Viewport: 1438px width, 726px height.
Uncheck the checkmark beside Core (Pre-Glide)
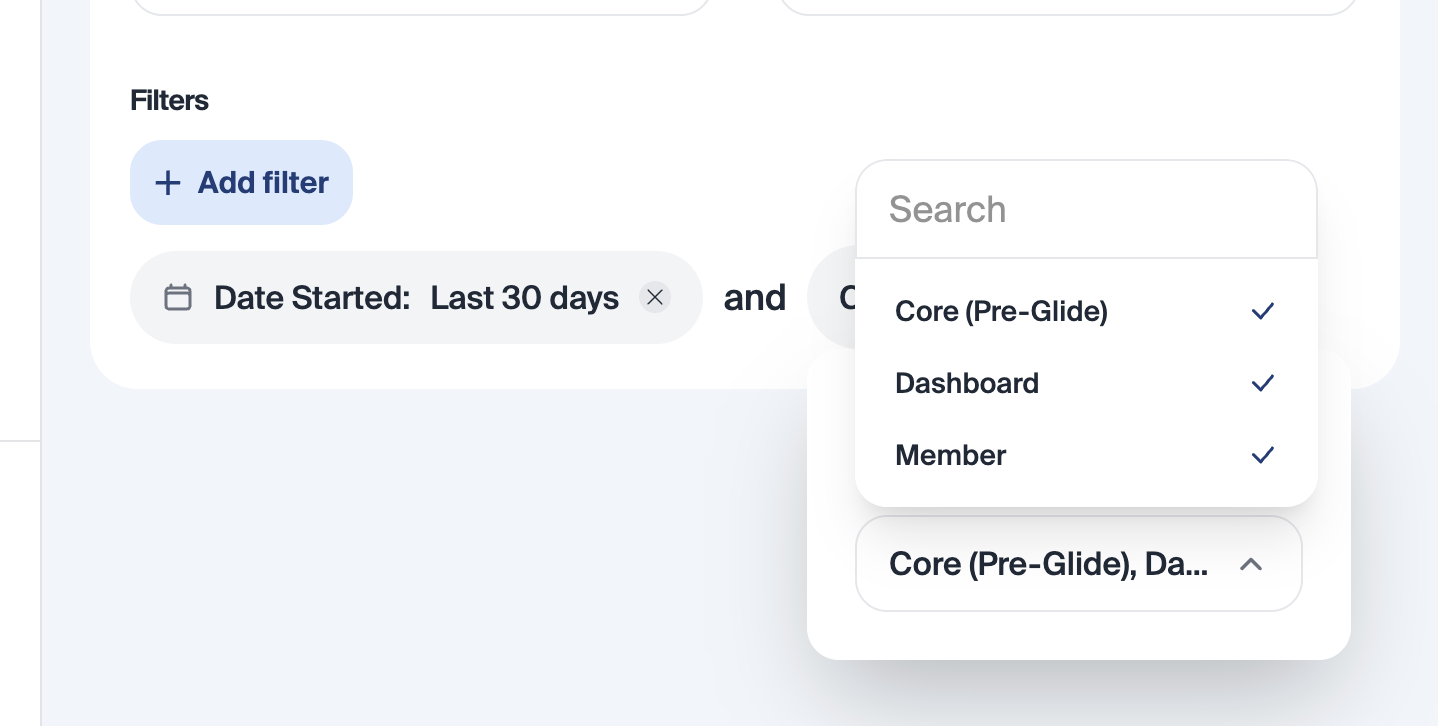click(x=1262, y=312)
